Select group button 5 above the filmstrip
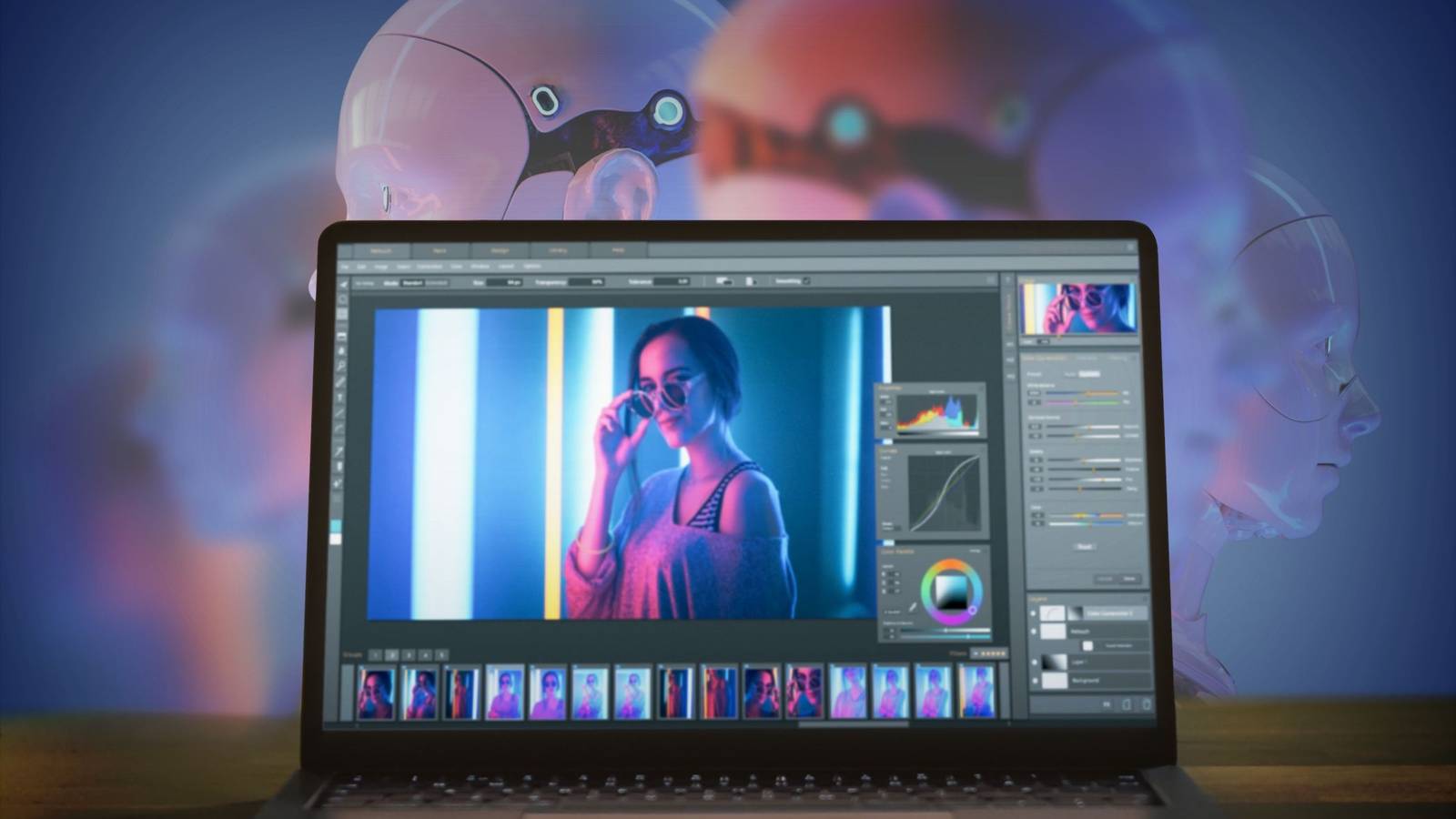 pos(441,654)
